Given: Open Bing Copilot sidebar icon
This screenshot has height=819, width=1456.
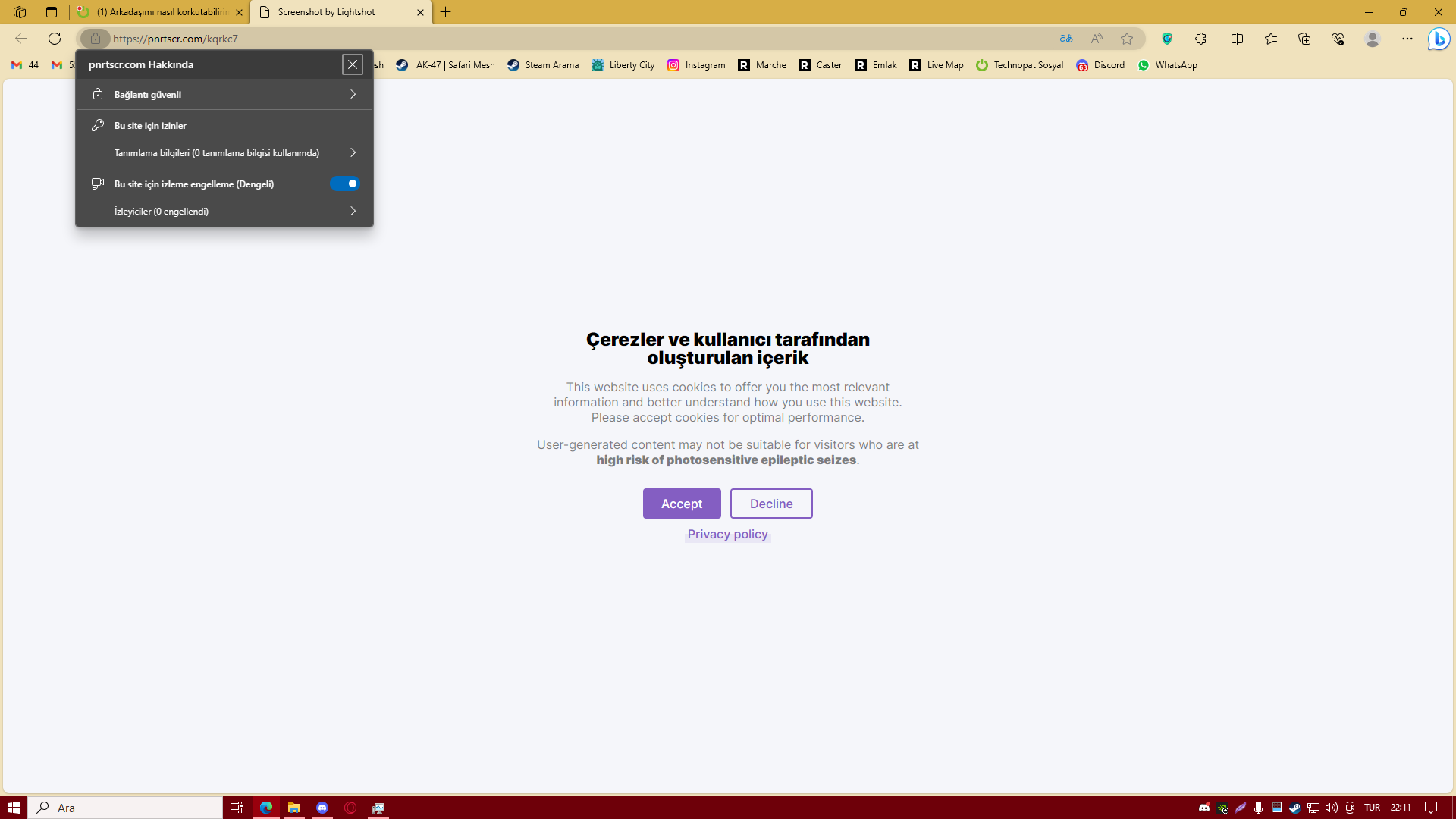Looking at the screenshot, I should click(x=1439, y=39).
